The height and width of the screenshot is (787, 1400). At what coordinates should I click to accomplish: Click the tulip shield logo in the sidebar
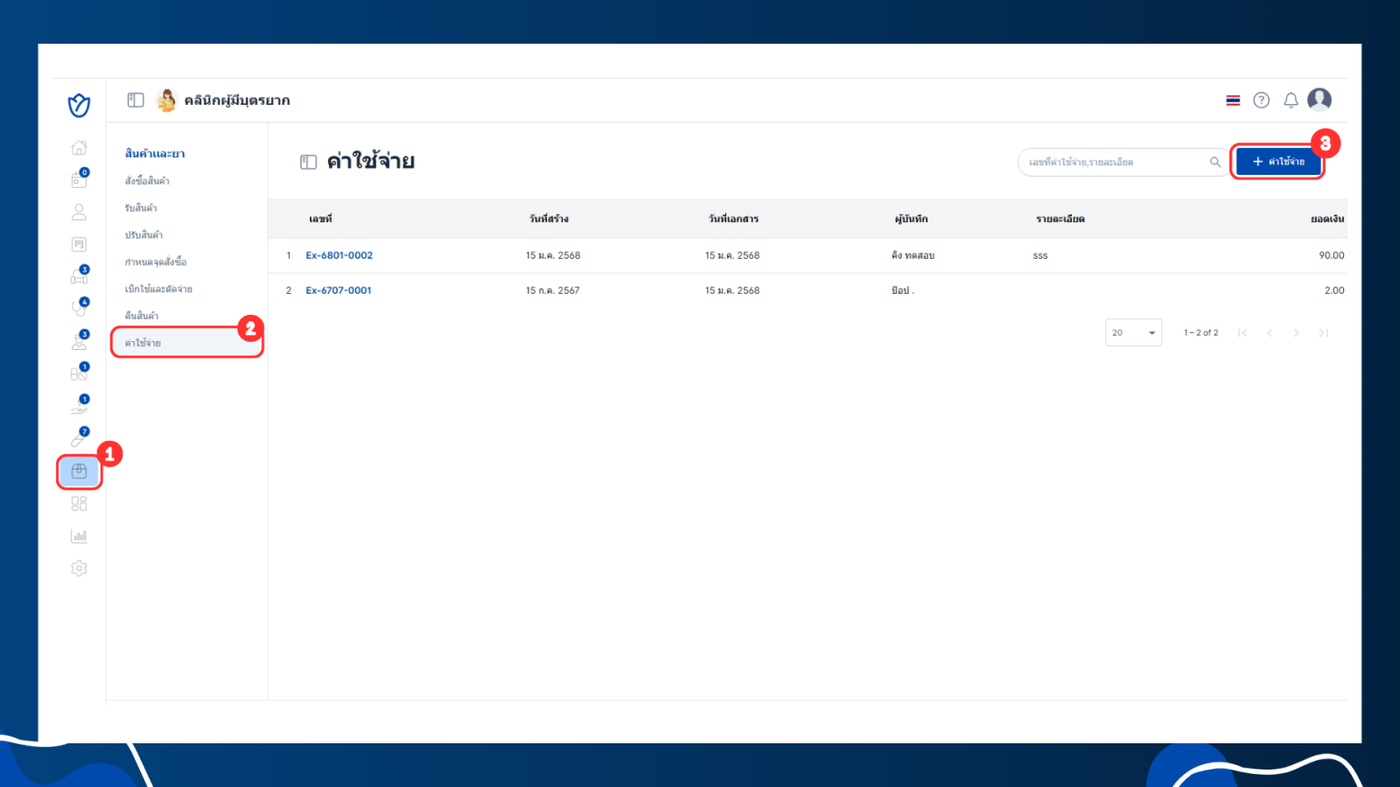(x=79, y=104)
